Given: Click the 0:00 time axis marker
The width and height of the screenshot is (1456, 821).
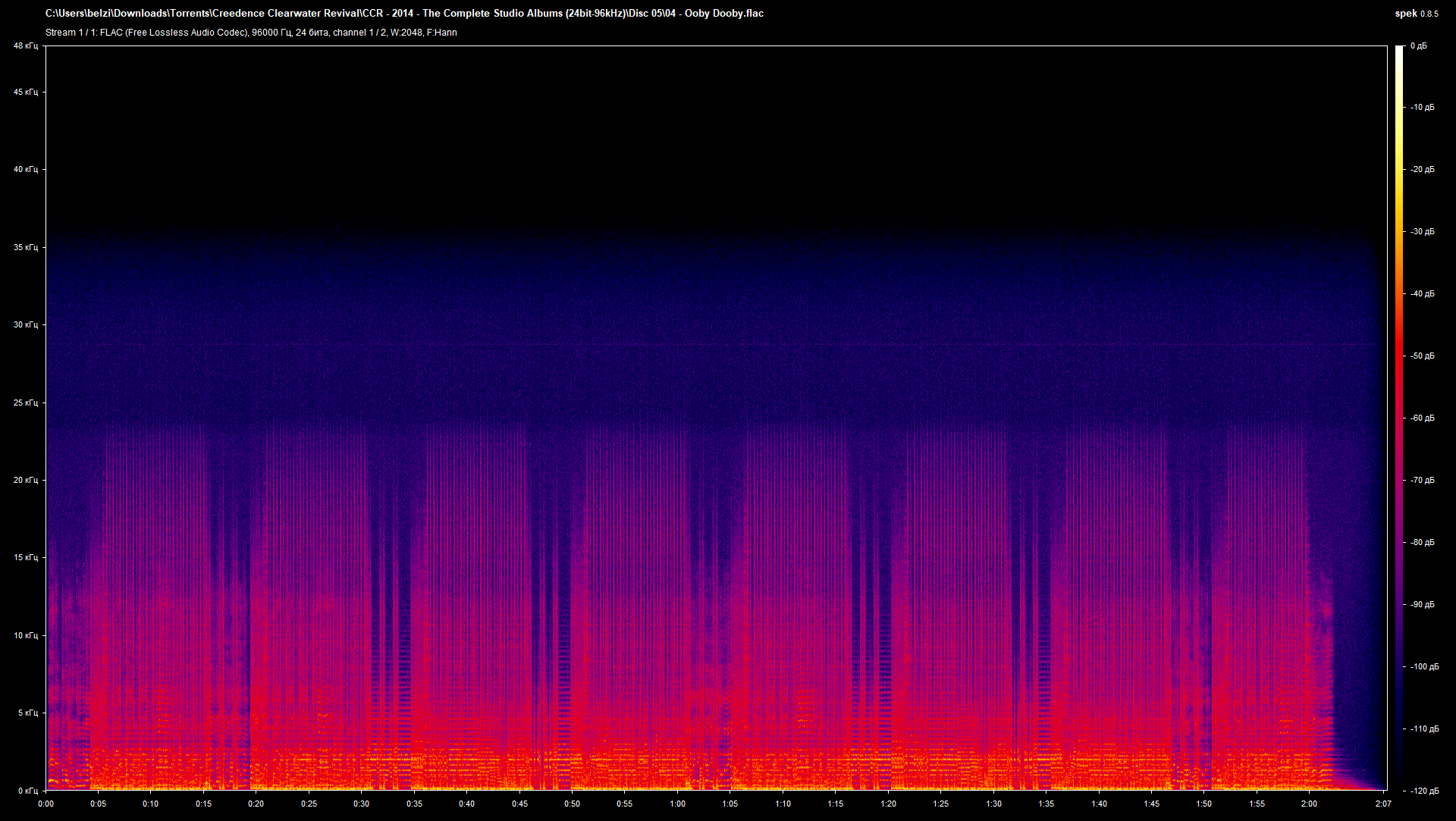Looking at the screenshot, I should point(45,804).
